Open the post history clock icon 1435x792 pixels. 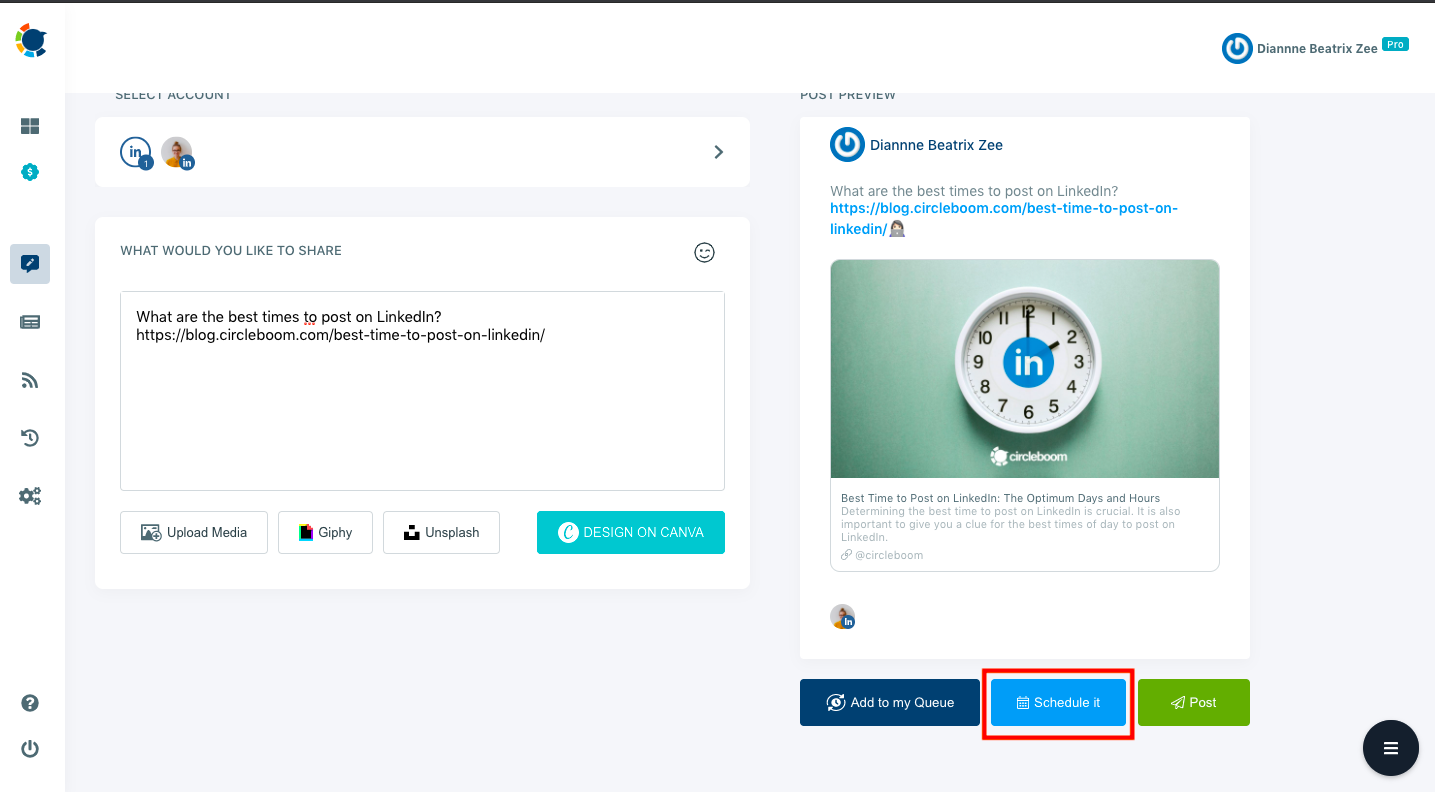pyautogui.click(x=30, y=438)
